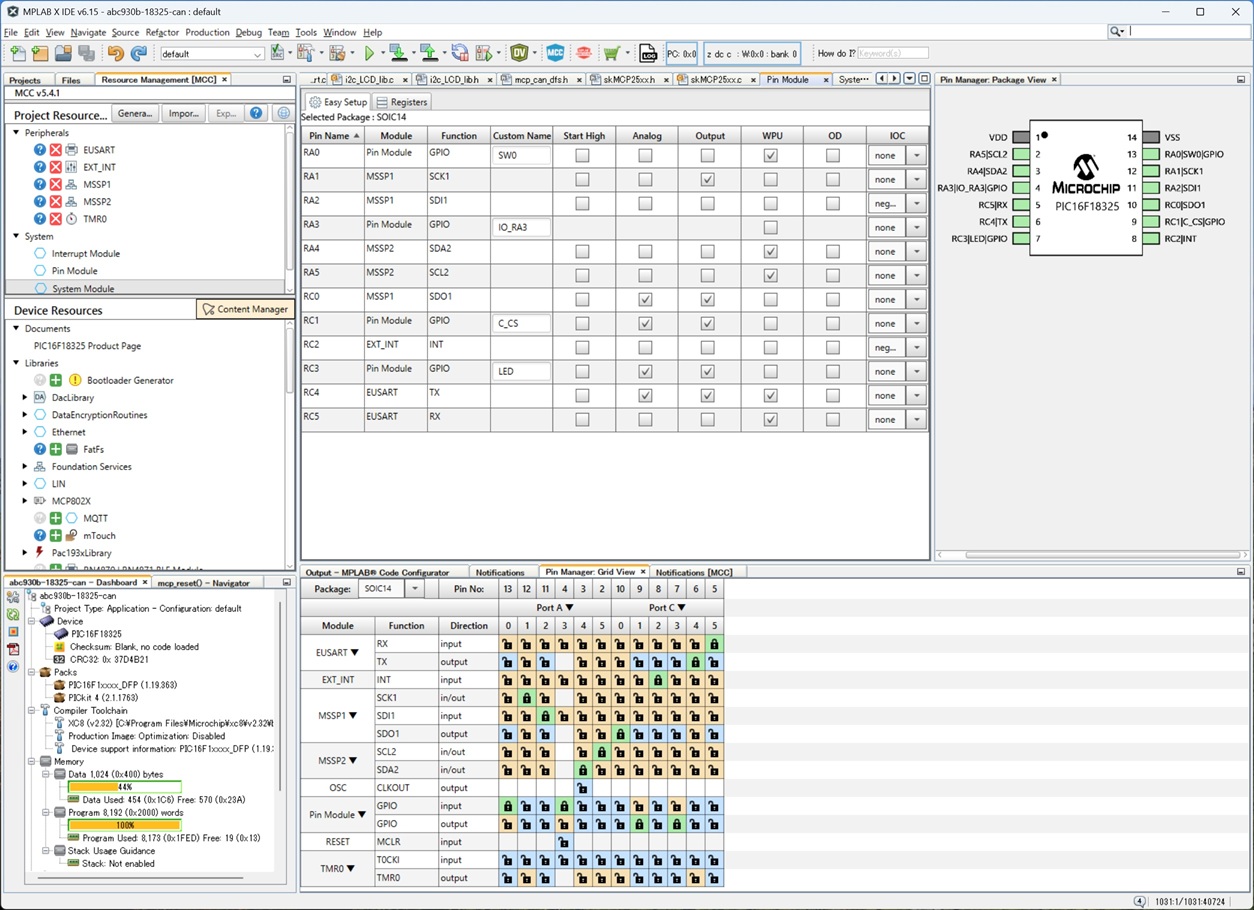1254x910 pixels.
Task: Open IOC dropdown for RA0 row
Action: pos(916,155)
